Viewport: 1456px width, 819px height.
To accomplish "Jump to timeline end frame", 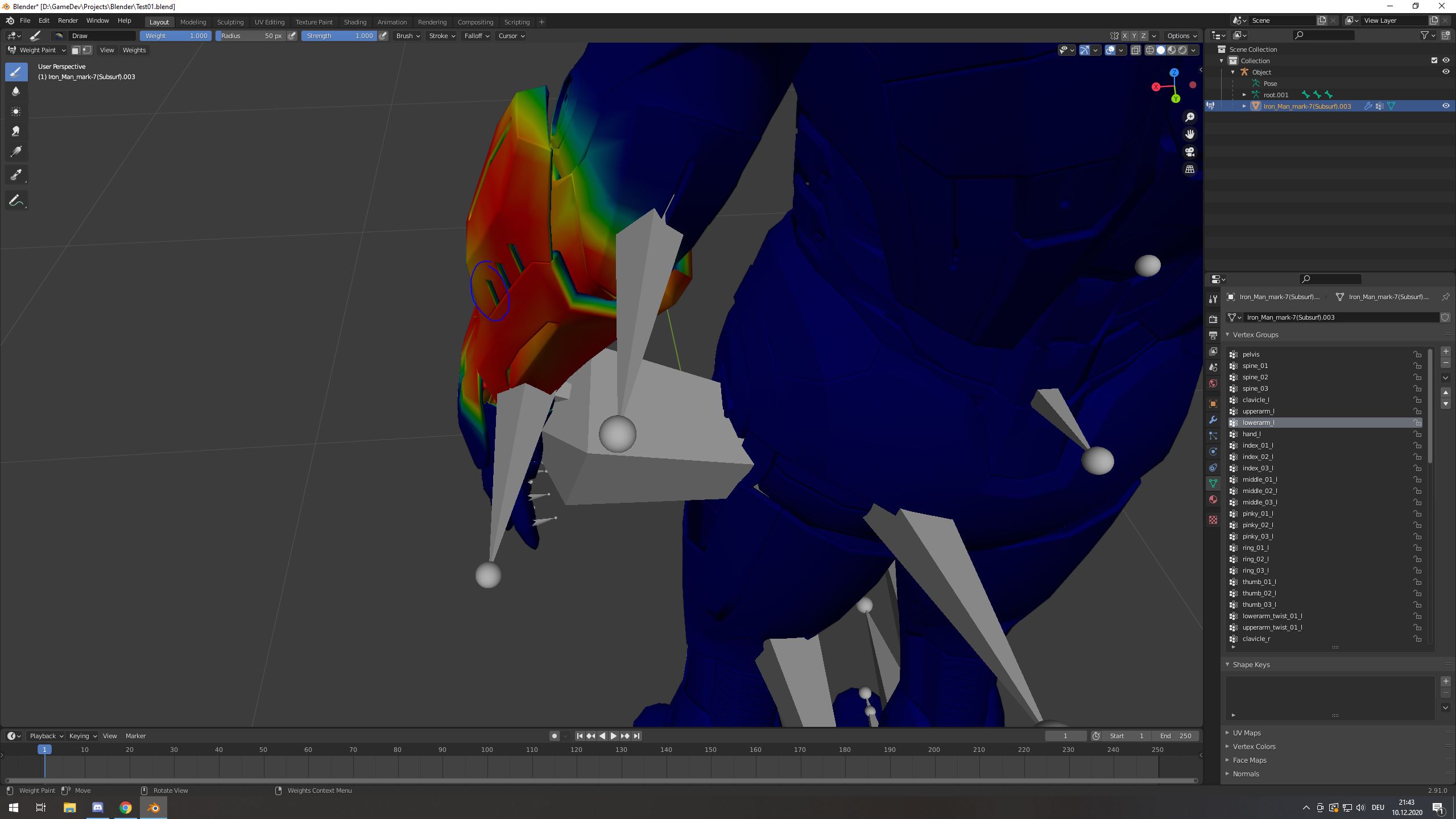I will pyautogui.click(x=637, y=736).
